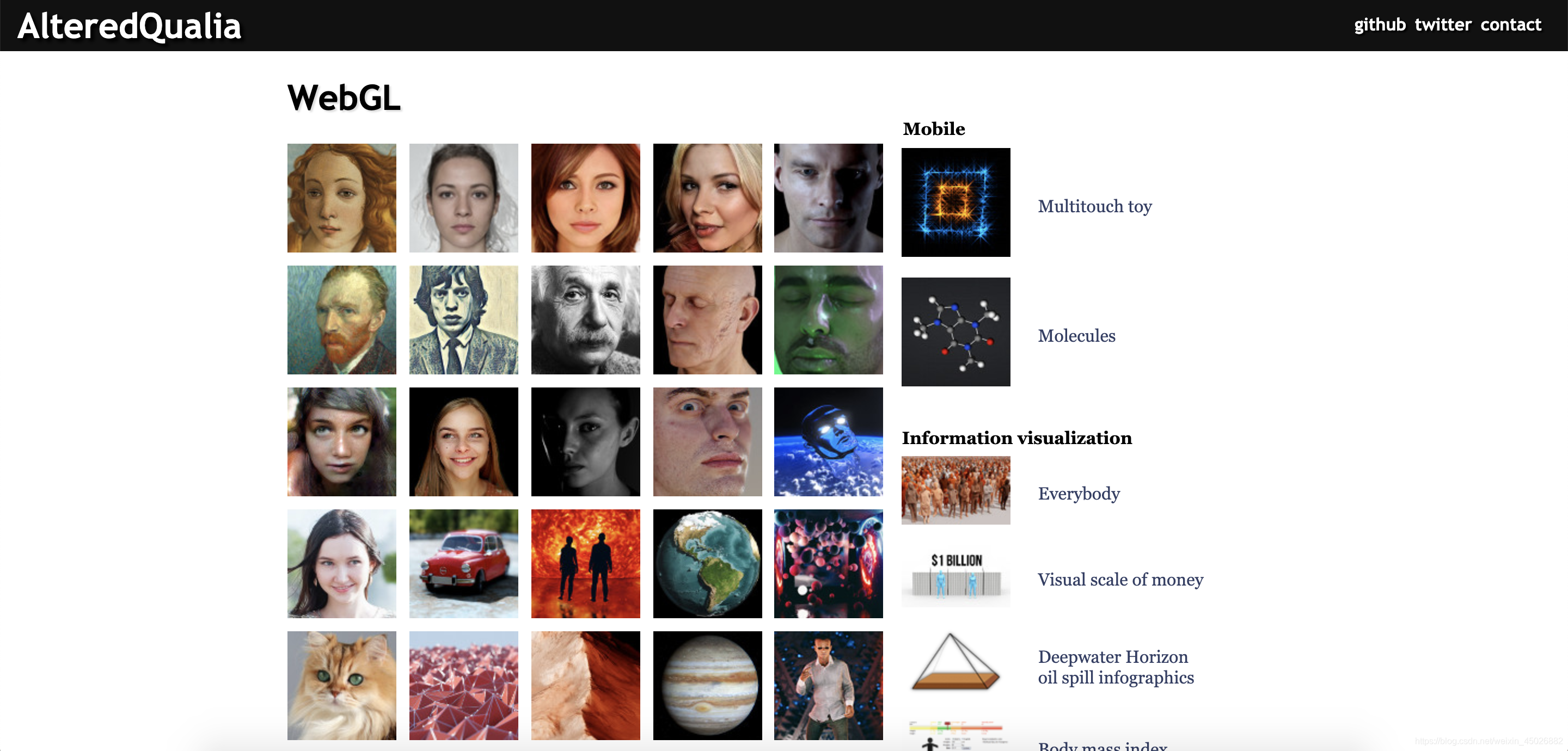1568x751 pixels.
Task: Open the Einstein black-and-white portrait thumbnail
Action: [586, 319]
